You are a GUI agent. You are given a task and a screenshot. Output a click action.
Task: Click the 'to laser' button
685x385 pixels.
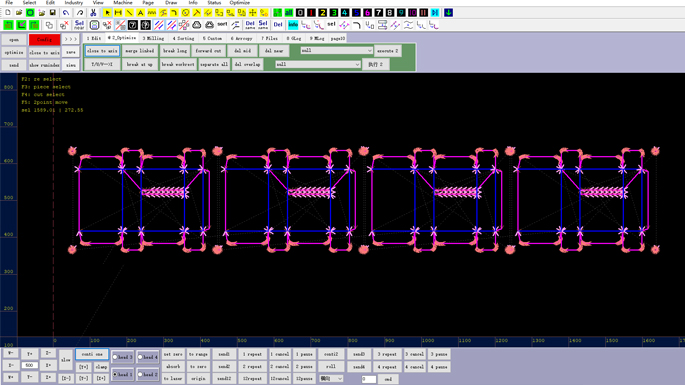point(173,378)
